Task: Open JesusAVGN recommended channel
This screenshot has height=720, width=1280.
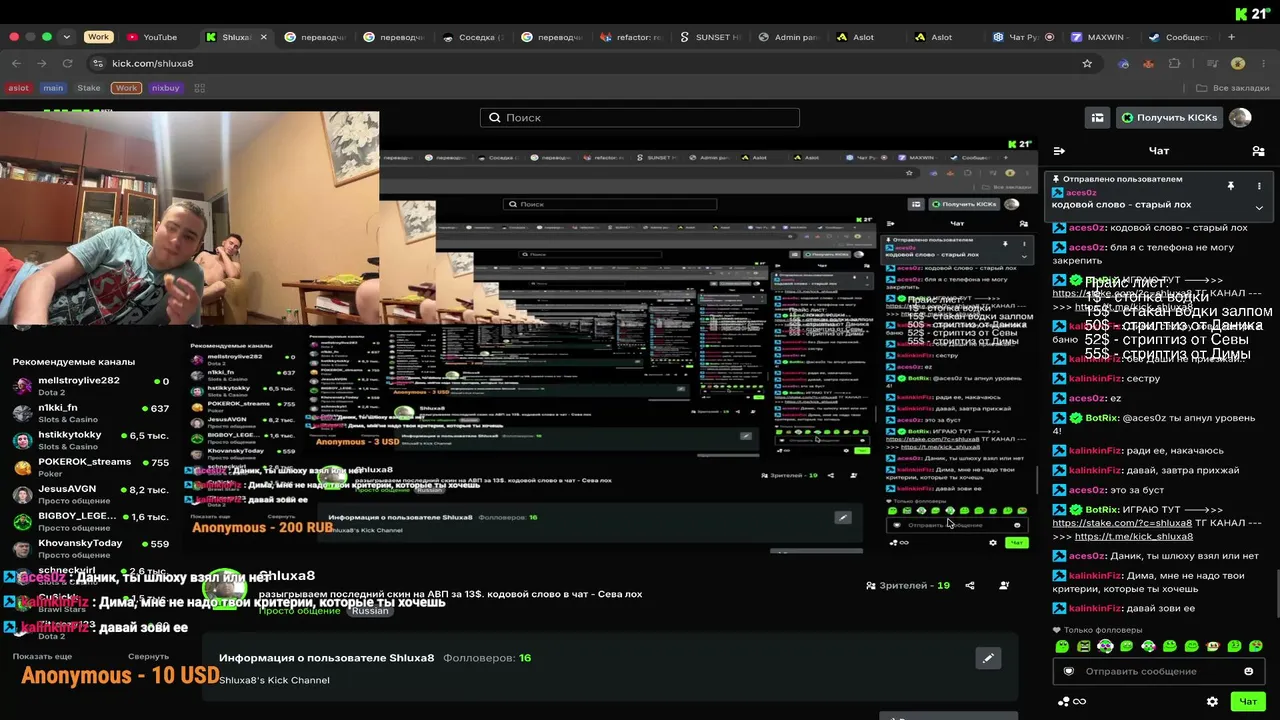Action: click(x=91, y=494)
